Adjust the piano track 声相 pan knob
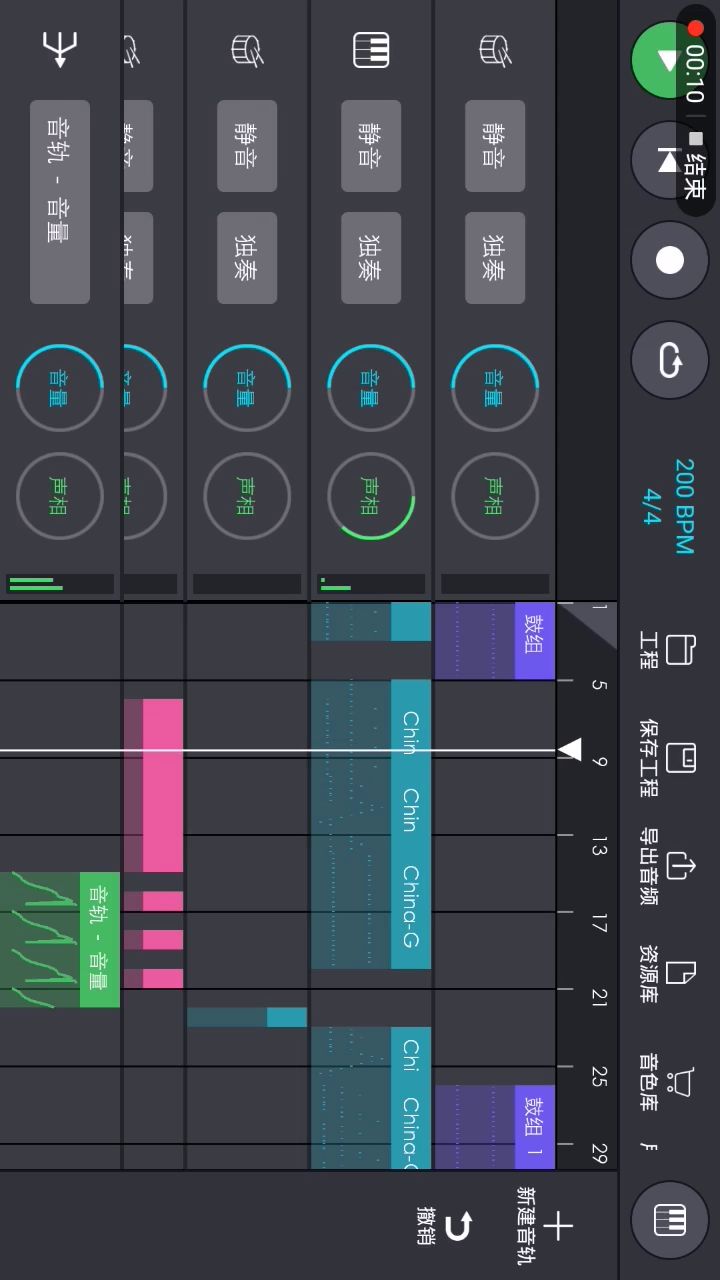720x1280 pixels. [370, 496]
